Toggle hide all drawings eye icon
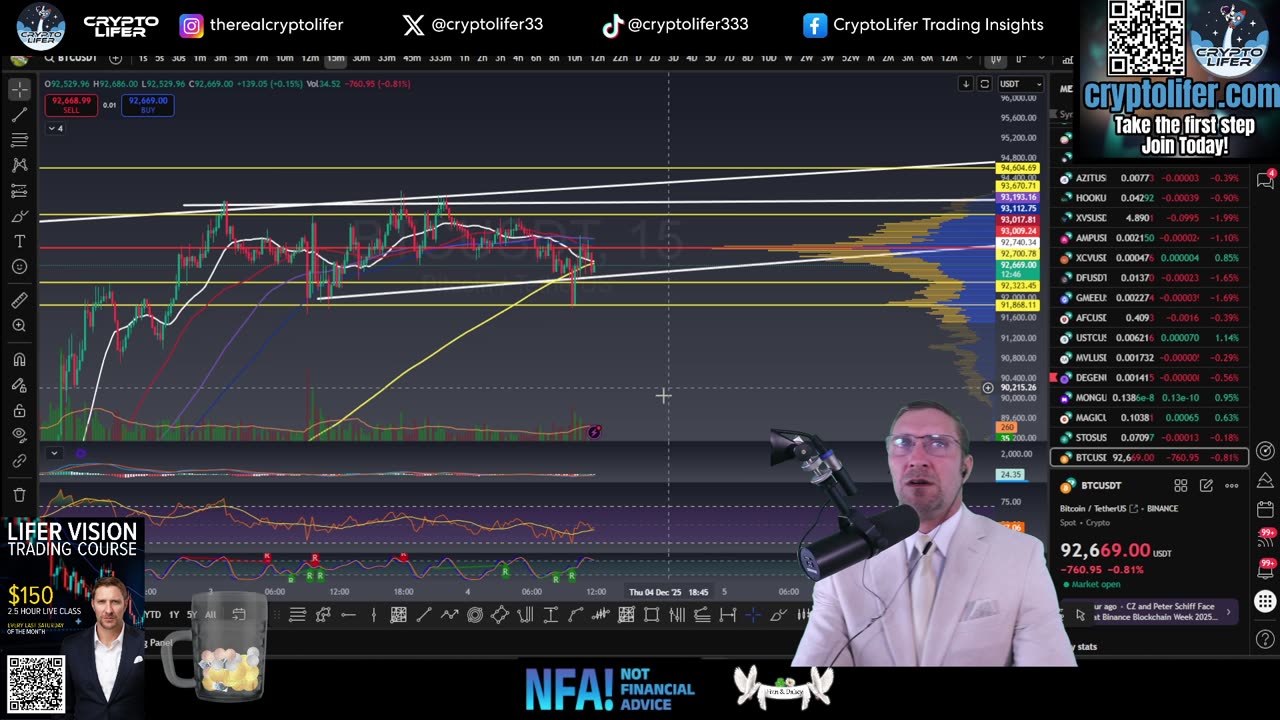 [x=19, y=435]
